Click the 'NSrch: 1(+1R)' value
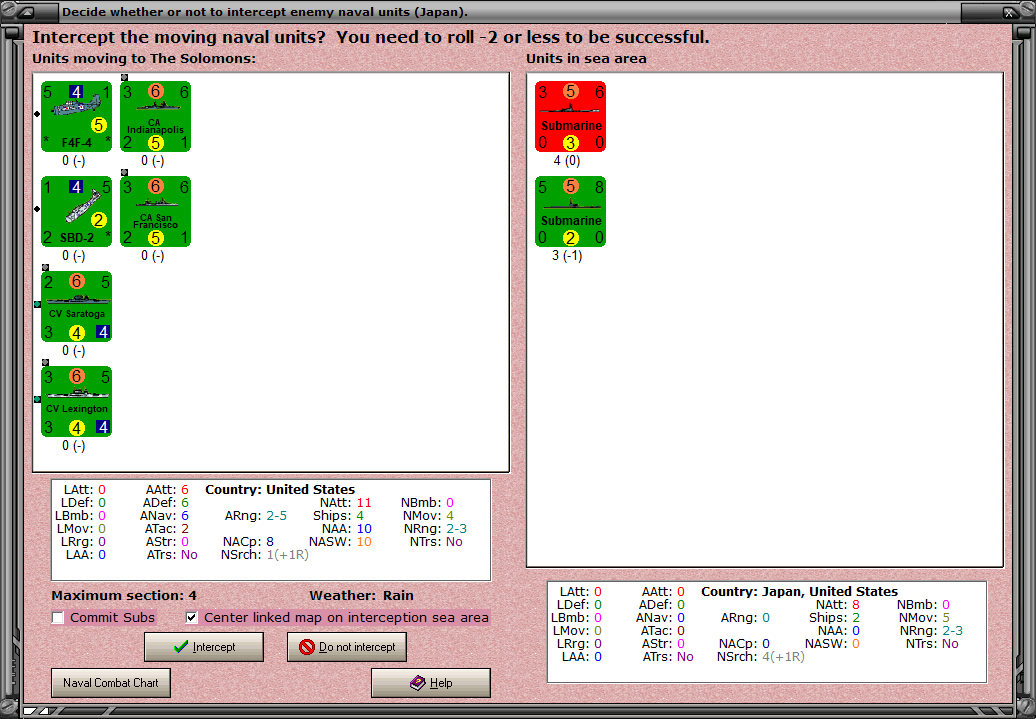 265,554
